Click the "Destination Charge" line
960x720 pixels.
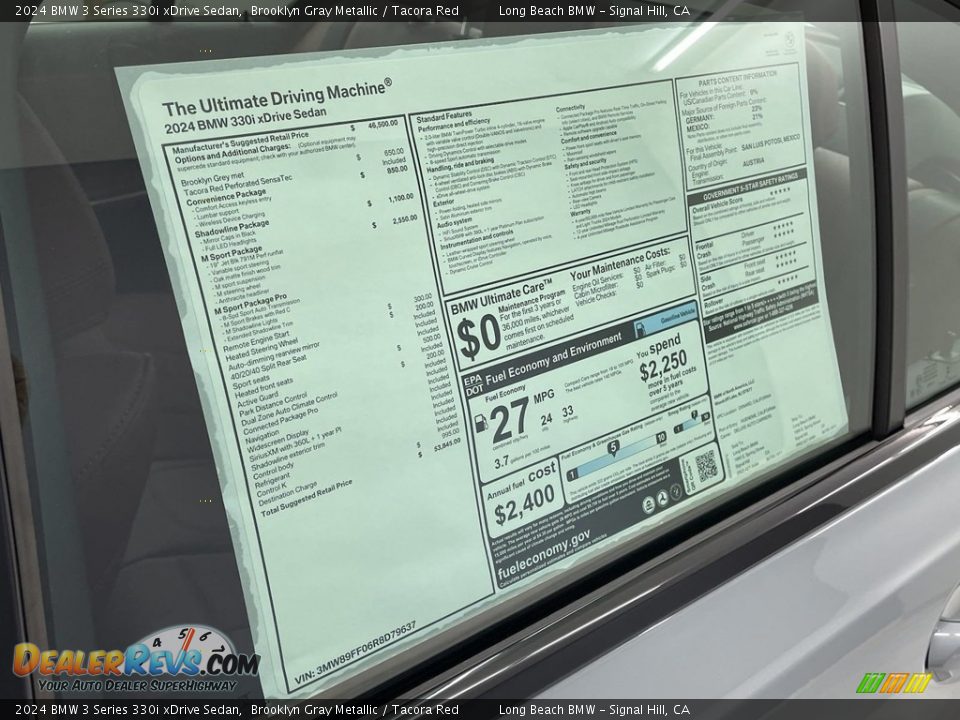(288, 494)
